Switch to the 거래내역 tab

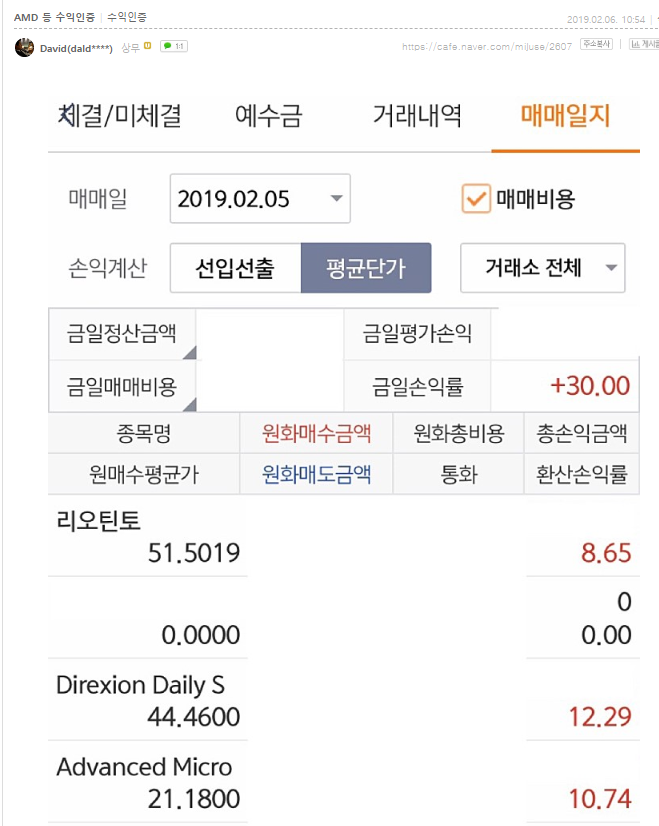click(x=416, y=116)
